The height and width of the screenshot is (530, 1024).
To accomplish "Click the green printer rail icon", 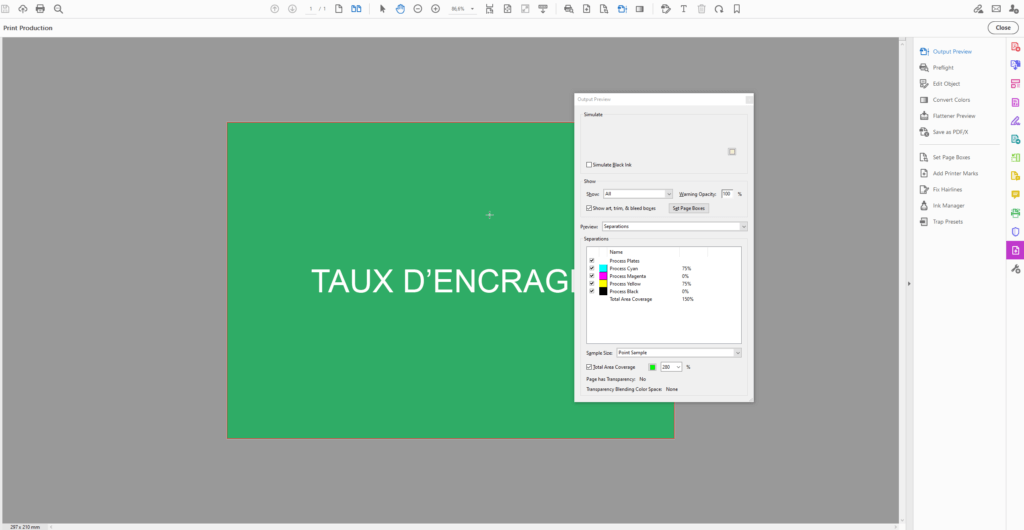I will pyautogui.click(x=1016, y=213).
